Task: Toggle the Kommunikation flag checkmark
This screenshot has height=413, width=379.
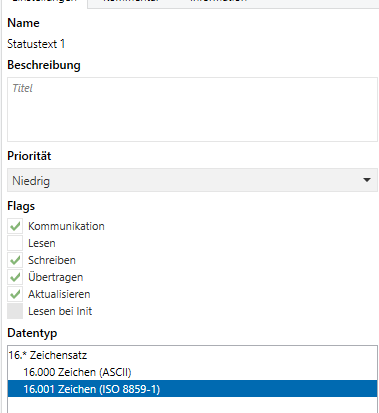Action: pos(15,226)
